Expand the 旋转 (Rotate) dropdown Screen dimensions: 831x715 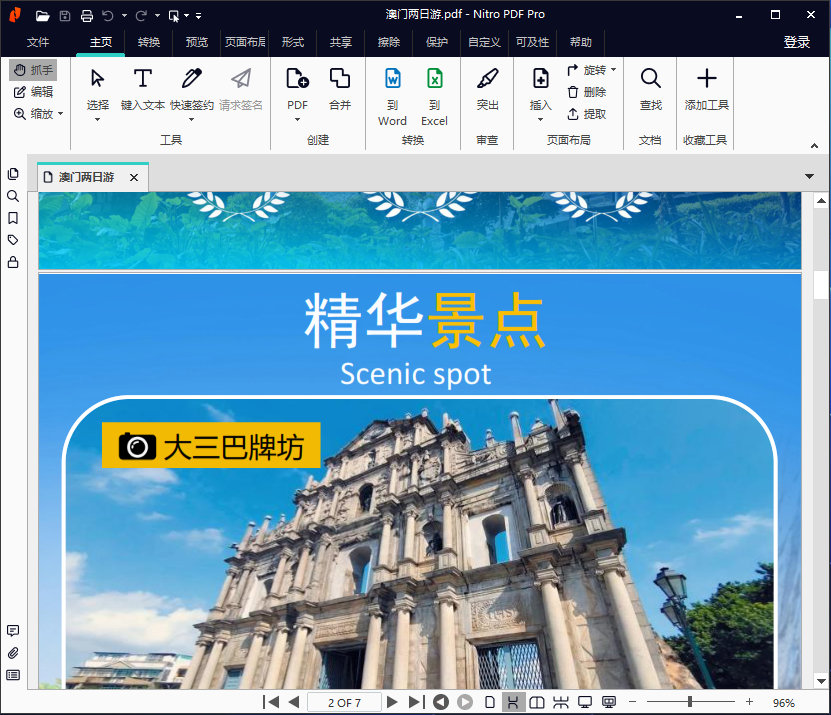(x=613, y=70)
